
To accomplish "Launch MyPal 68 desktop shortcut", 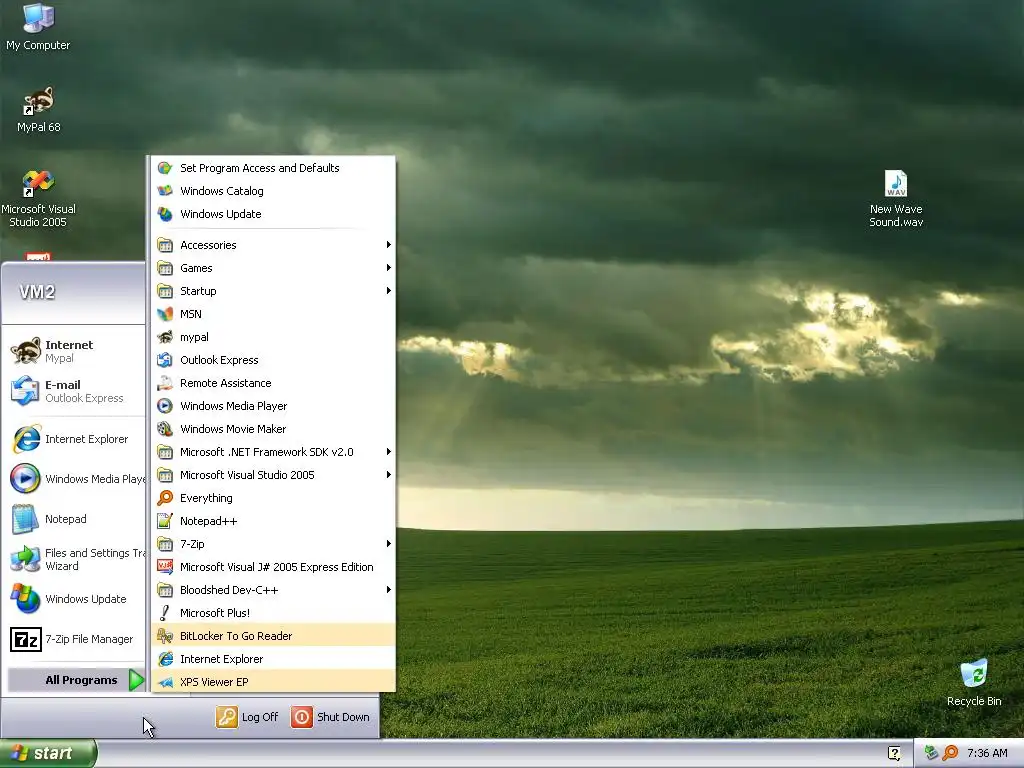I will coord(39,110).
